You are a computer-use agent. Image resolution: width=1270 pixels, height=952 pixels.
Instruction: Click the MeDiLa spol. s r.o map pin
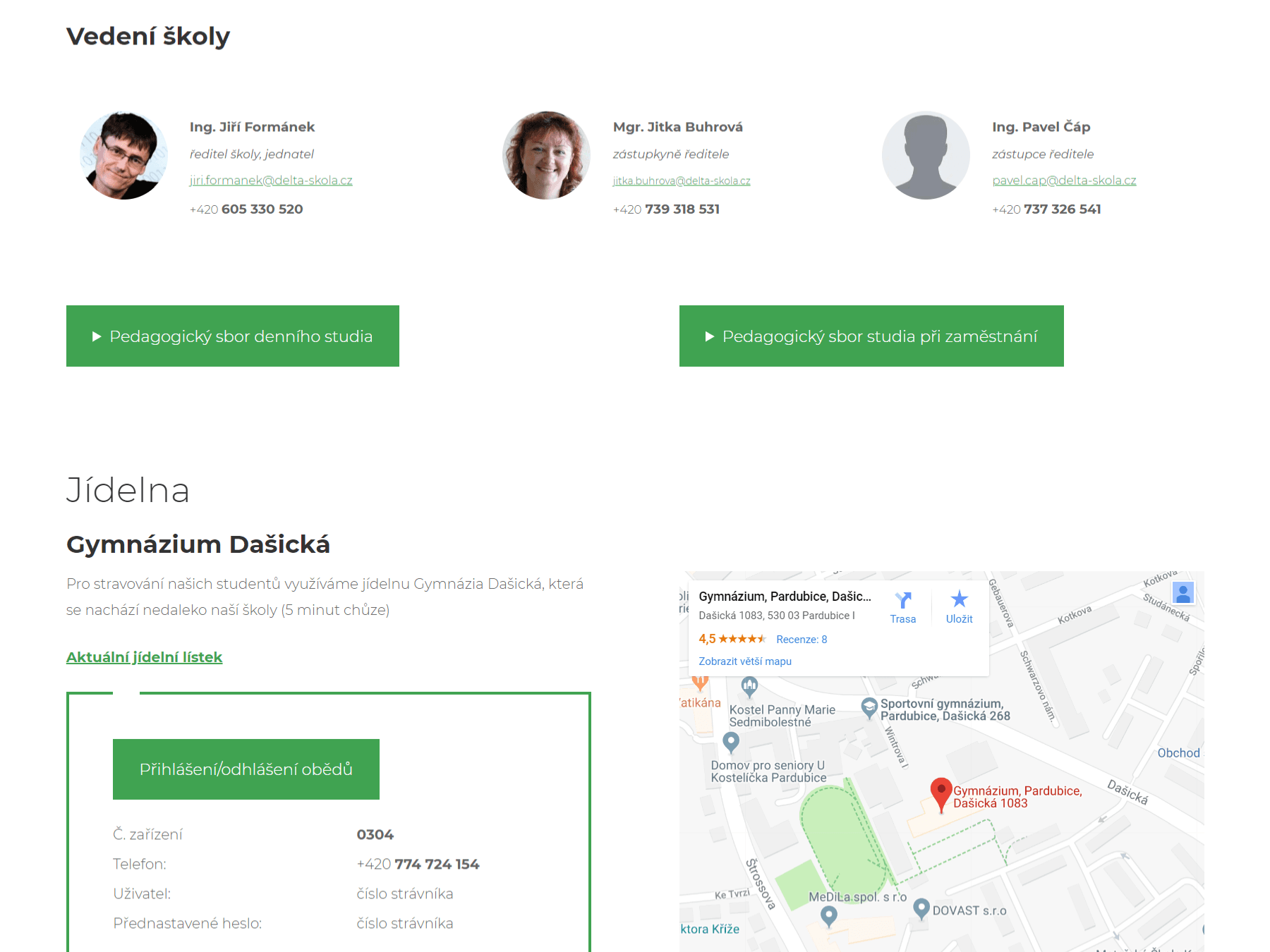[829, 915]
